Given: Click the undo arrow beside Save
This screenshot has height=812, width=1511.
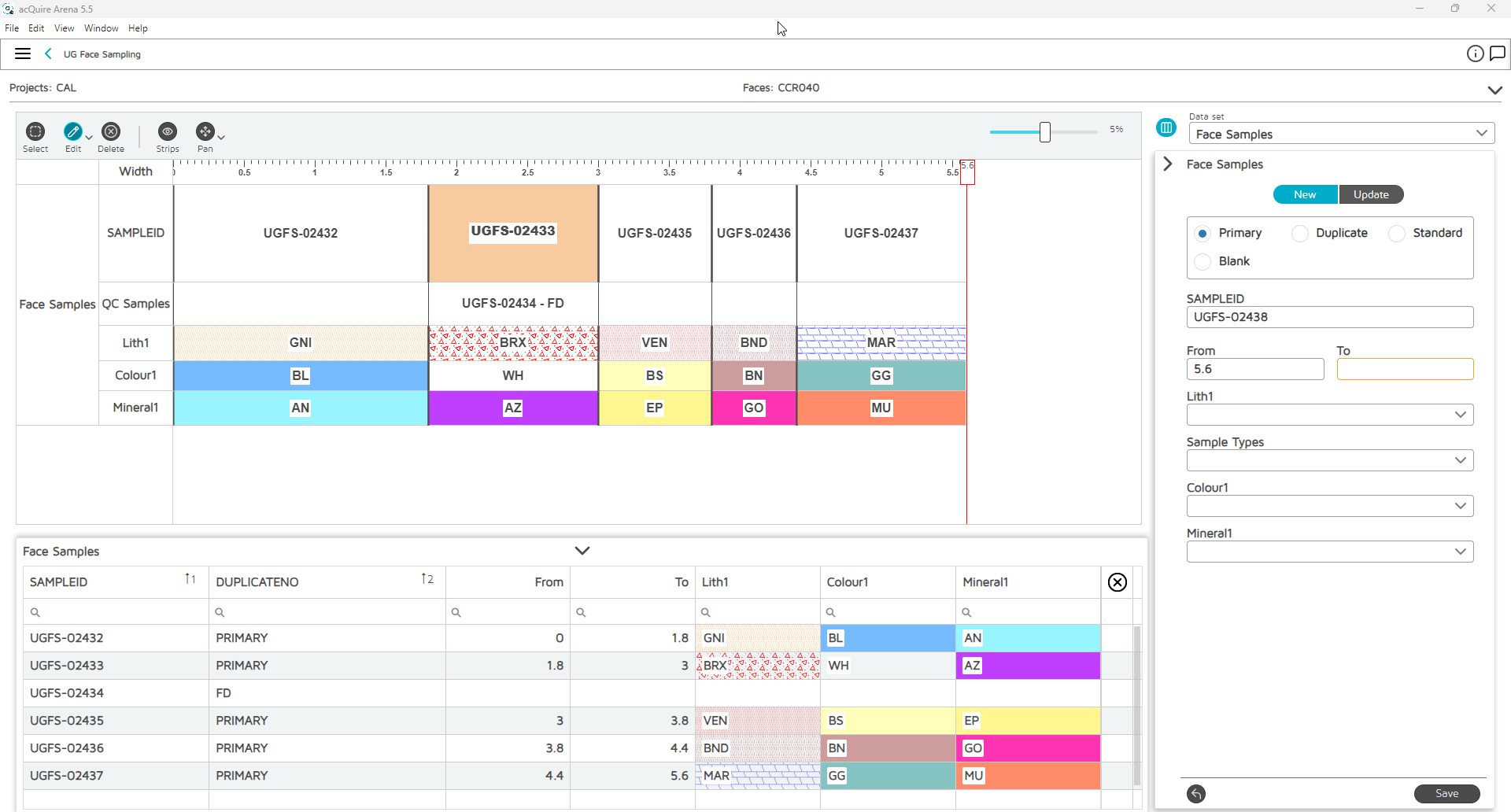Looking at the screenshot, I should [1196, 794].
